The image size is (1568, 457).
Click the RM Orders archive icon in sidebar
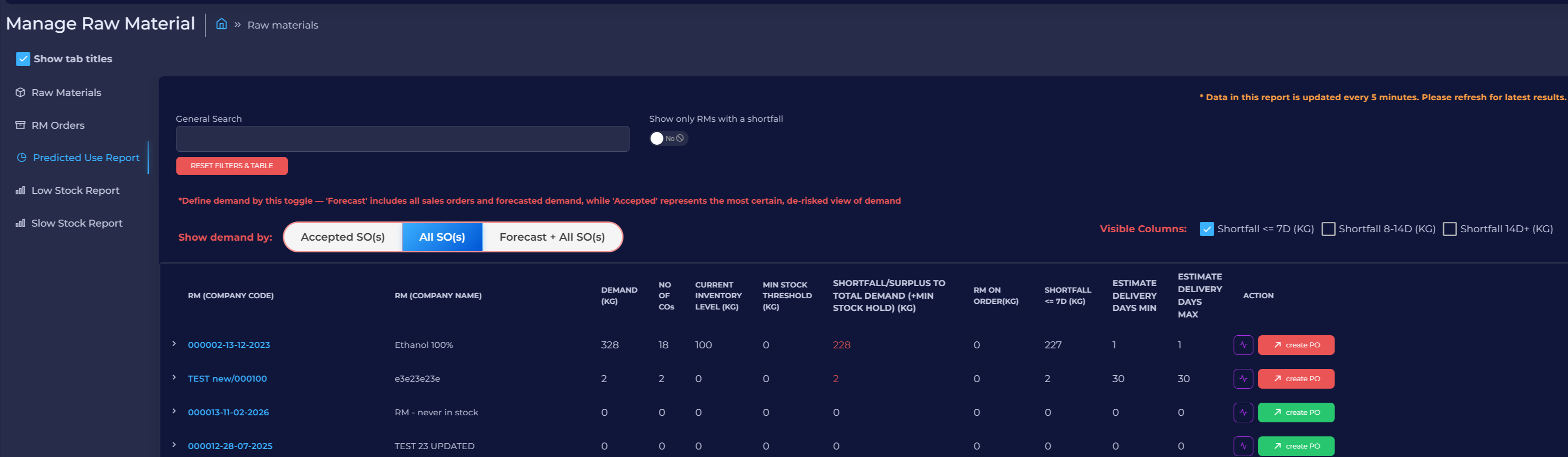click(21, 125)
